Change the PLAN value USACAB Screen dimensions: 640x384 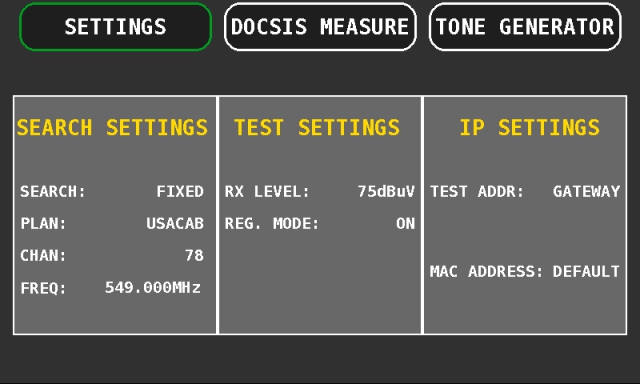click(x=175, y=224)
